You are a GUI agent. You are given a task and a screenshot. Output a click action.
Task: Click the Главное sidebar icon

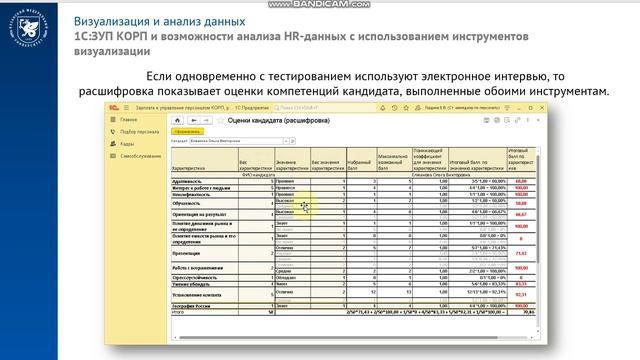coord(113,120)
